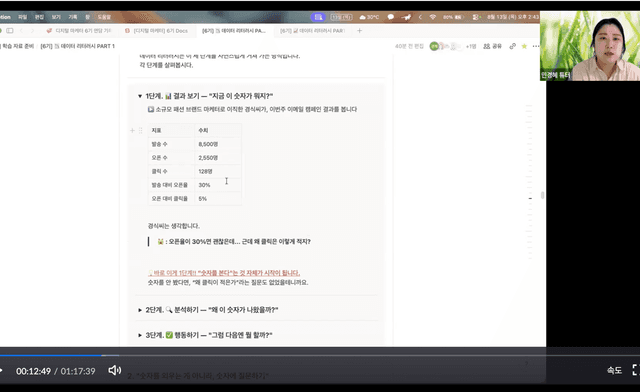Enter fullscreen with the video expand icon
Screen dimensions: 640x392
point(636,370)
